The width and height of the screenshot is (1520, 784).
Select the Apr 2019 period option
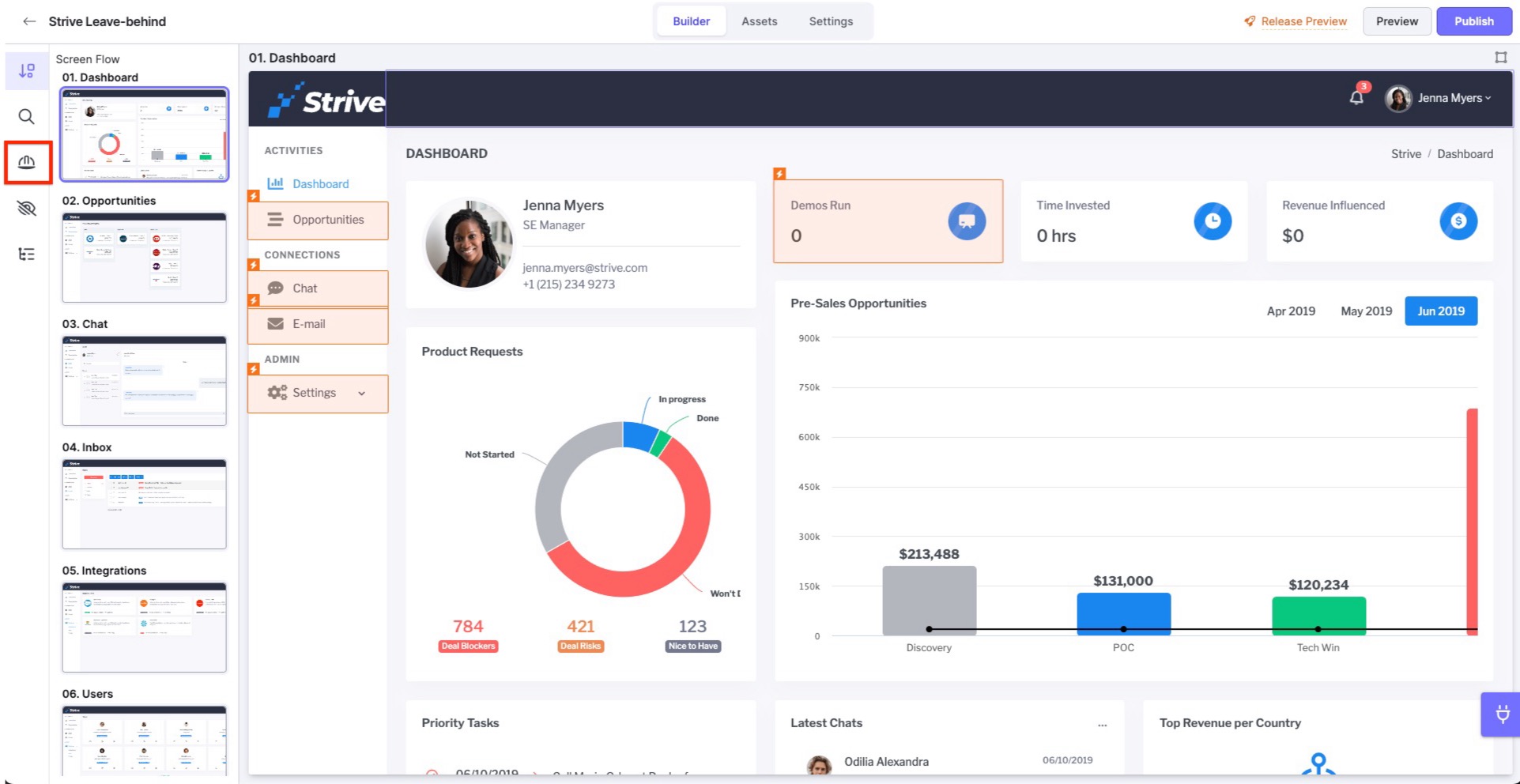tap(1291, 311)
